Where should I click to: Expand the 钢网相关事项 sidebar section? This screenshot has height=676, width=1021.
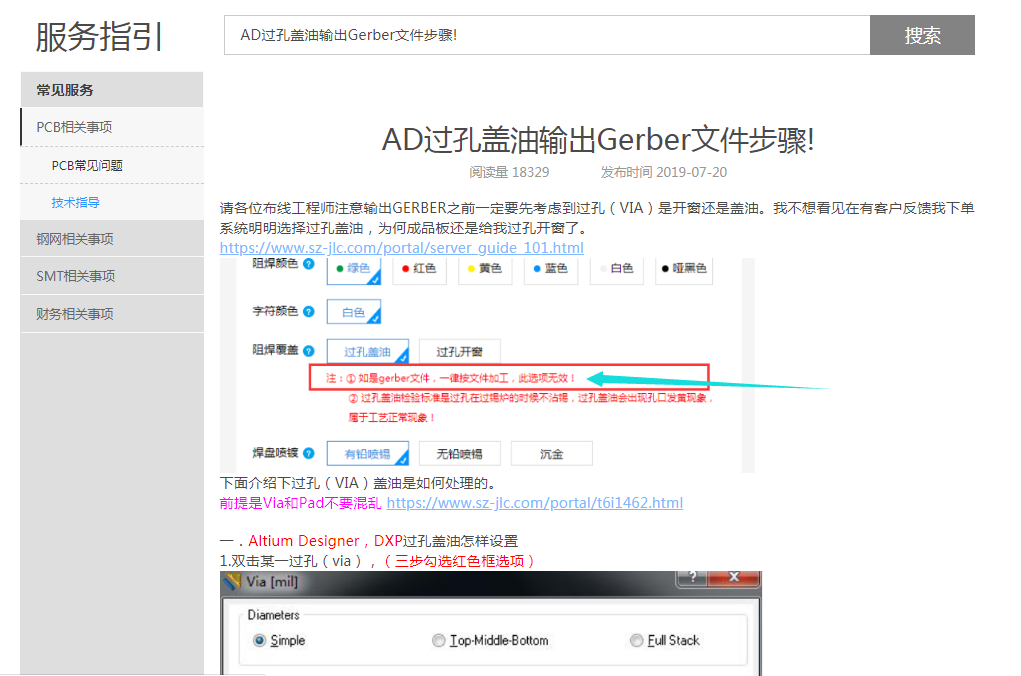tap(111, 239)
